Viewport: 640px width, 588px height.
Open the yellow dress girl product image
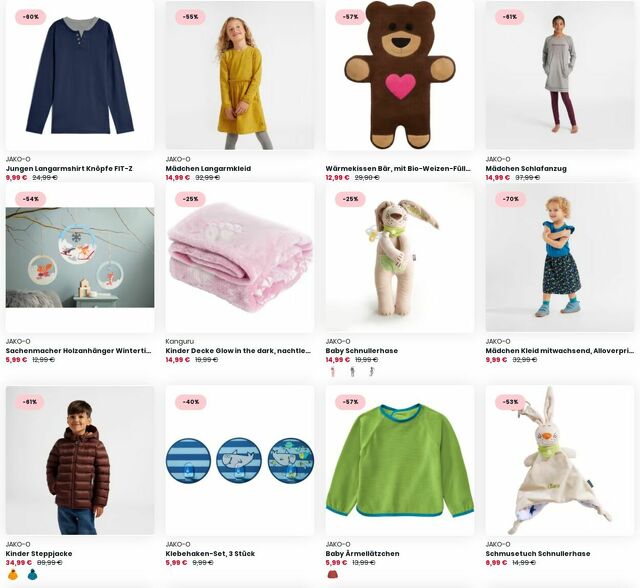click(x=240, y=75)
